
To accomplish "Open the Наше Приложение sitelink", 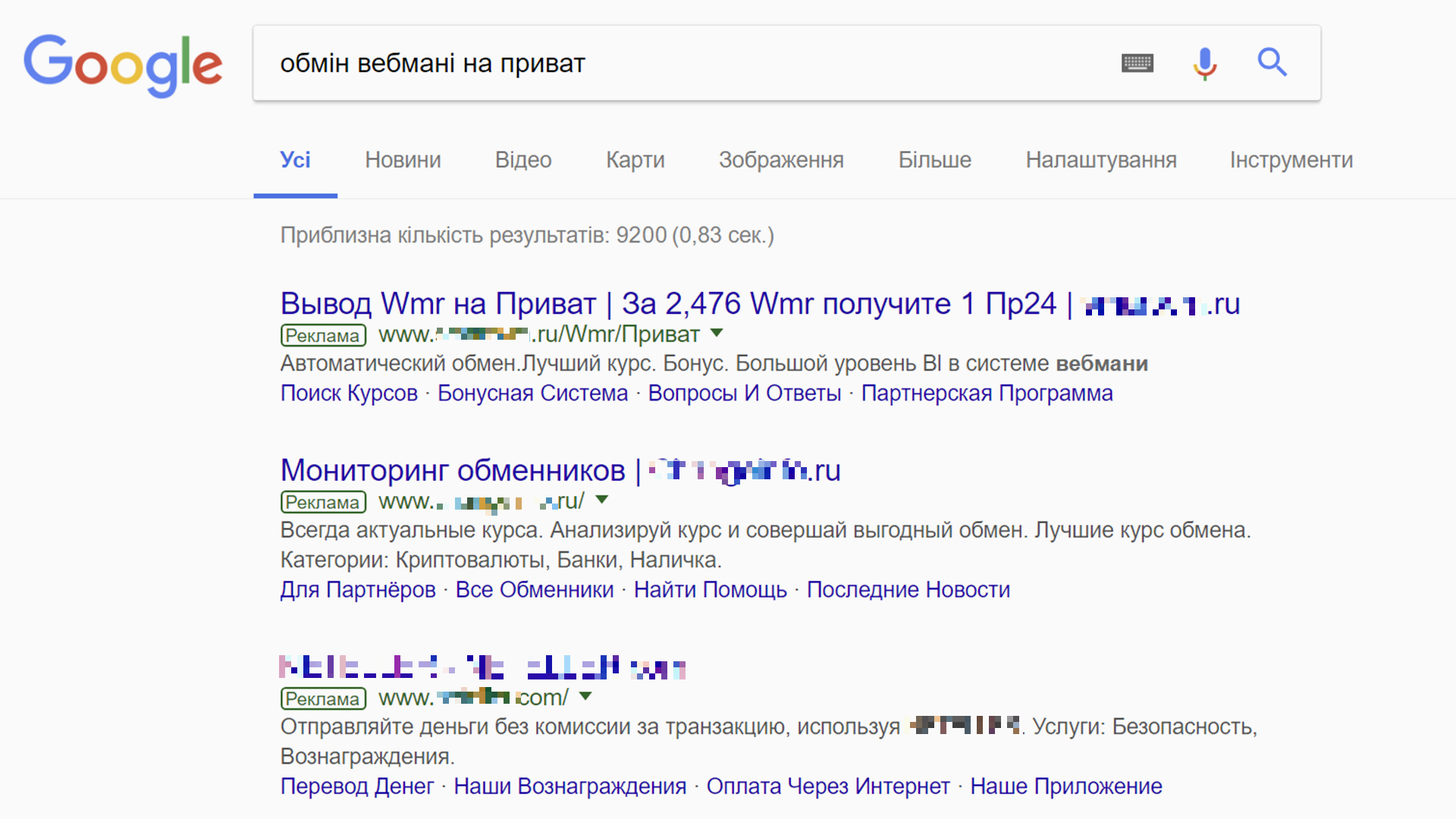I will [x=1066, y=786].
